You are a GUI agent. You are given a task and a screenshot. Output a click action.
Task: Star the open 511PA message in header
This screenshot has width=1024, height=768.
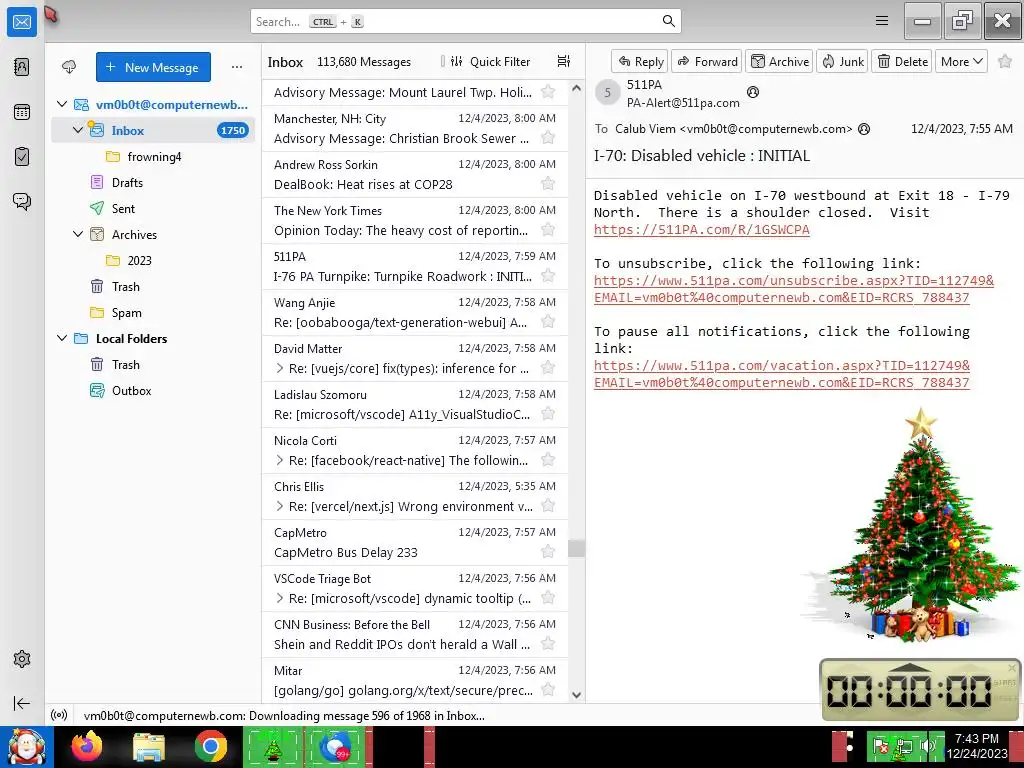tap(1005, 61)
